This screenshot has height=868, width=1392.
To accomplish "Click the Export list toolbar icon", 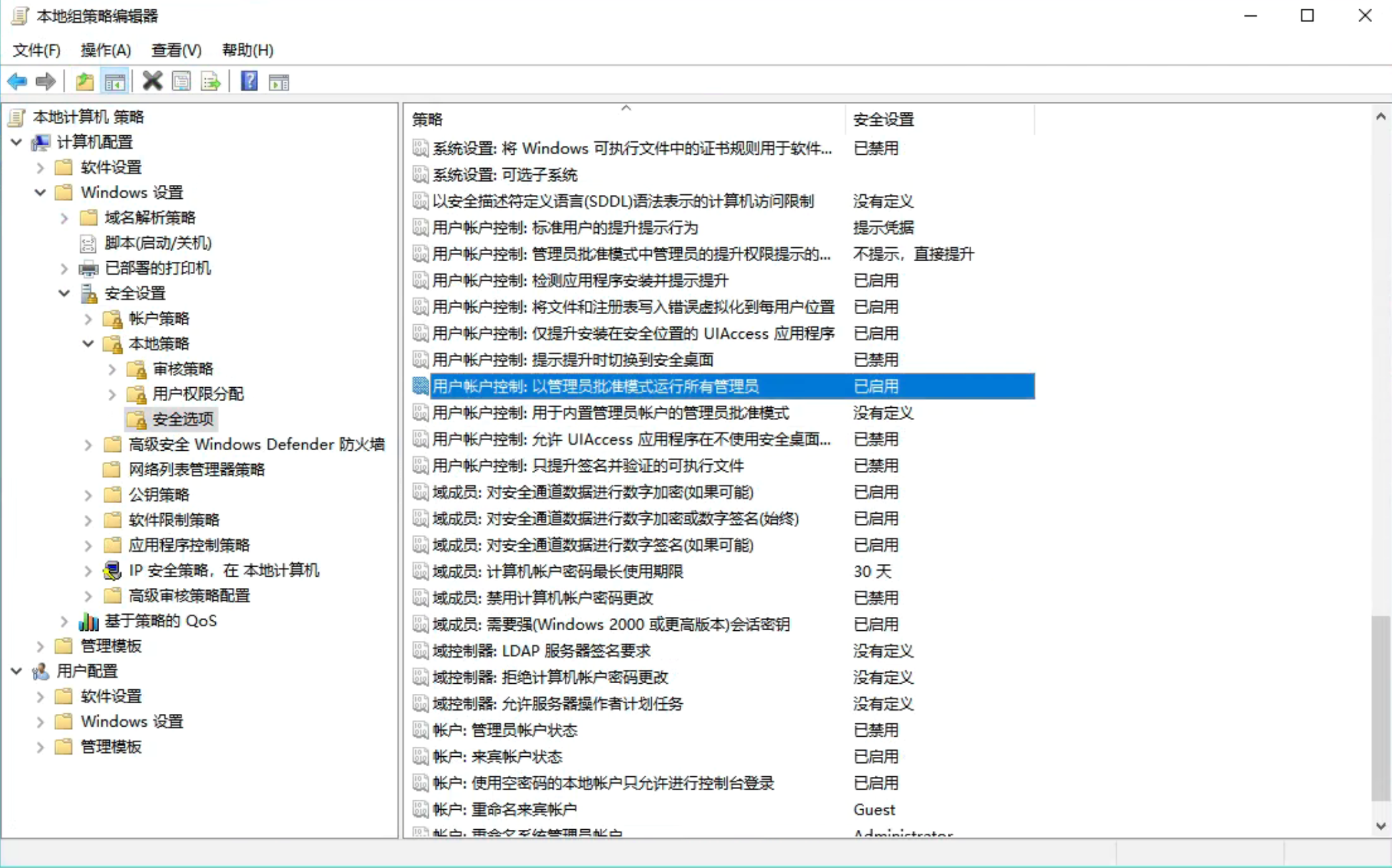I will pos(210,82).
